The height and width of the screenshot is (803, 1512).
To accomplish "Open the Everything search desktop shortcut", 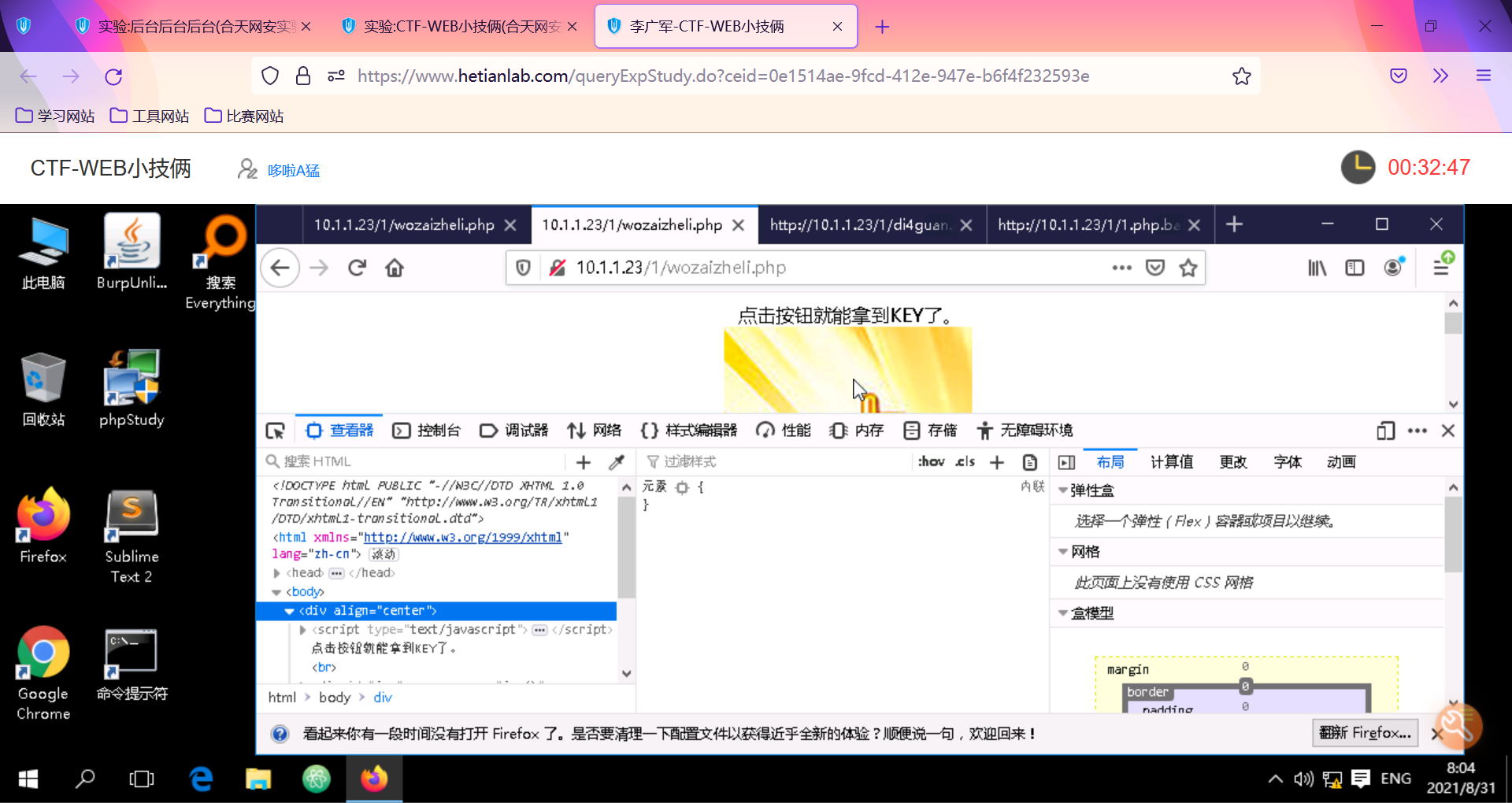I will click(x=220, y=262).
